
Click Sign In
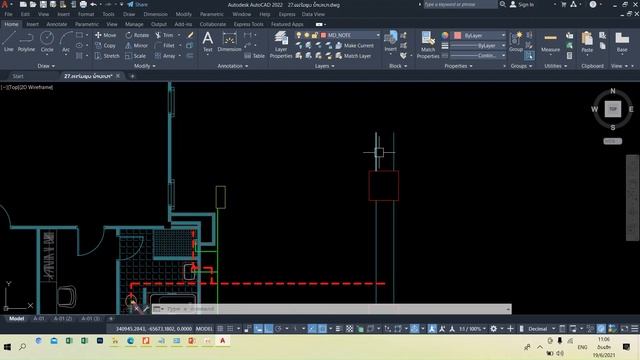[522, 4]
